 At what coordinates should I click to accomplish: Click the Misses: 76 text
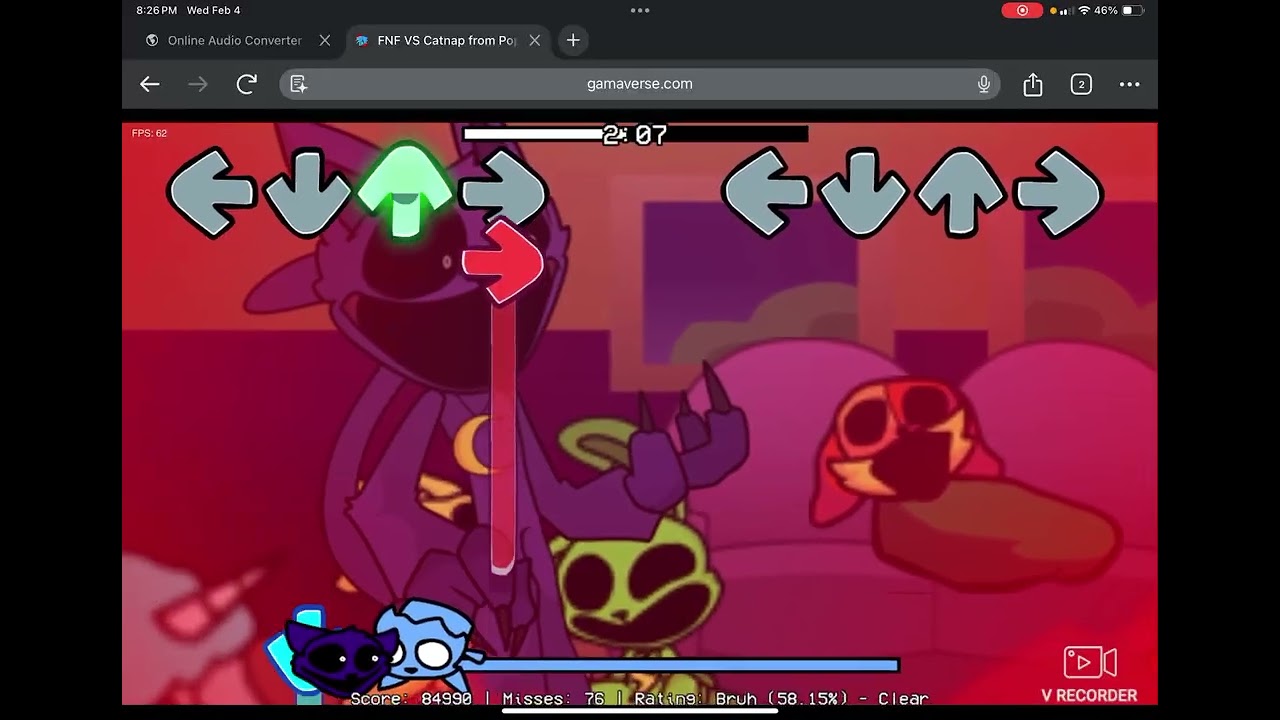coord(553,699)
